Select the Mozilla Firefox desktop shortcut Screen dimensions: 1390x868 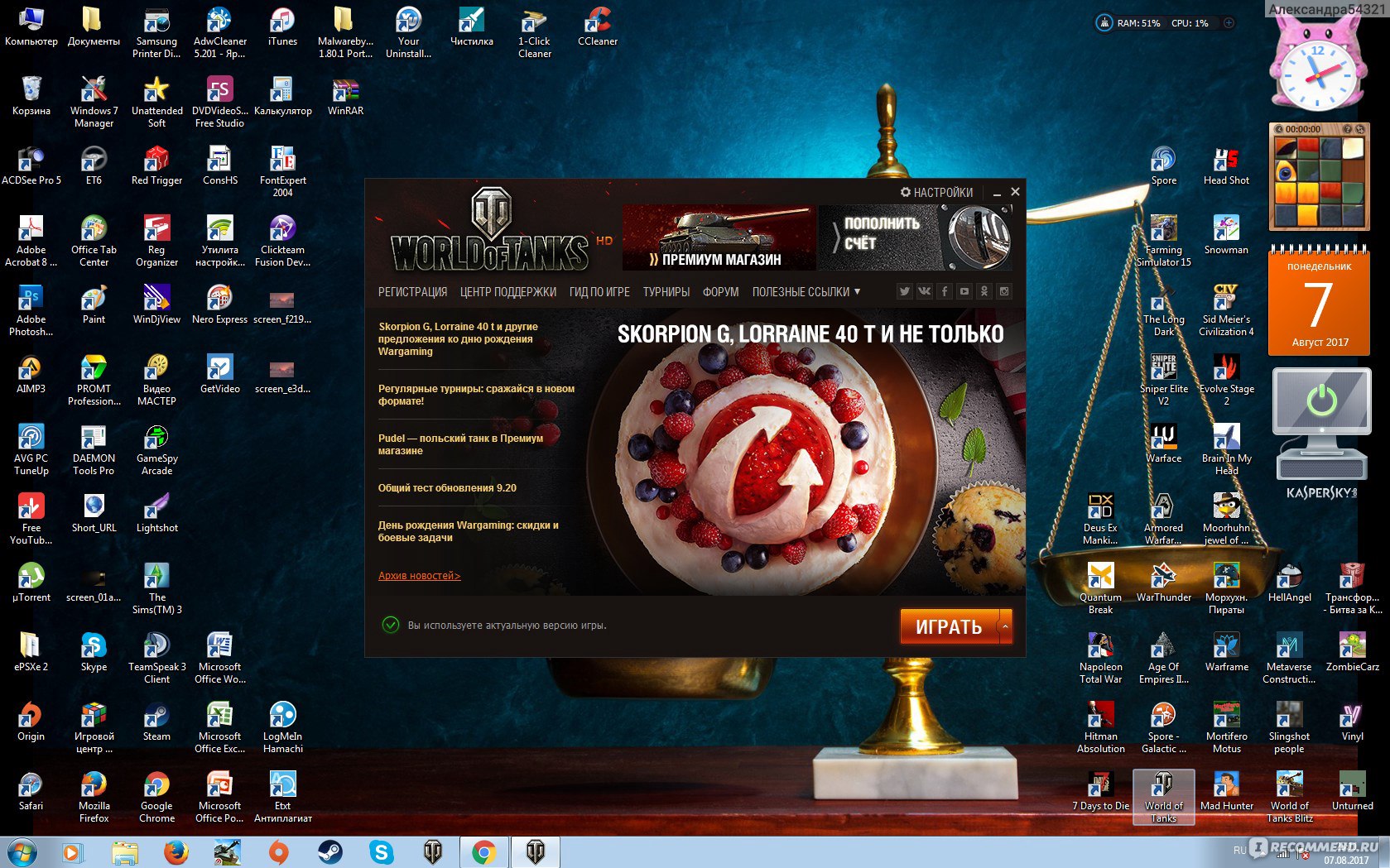[x=94, y=797]
